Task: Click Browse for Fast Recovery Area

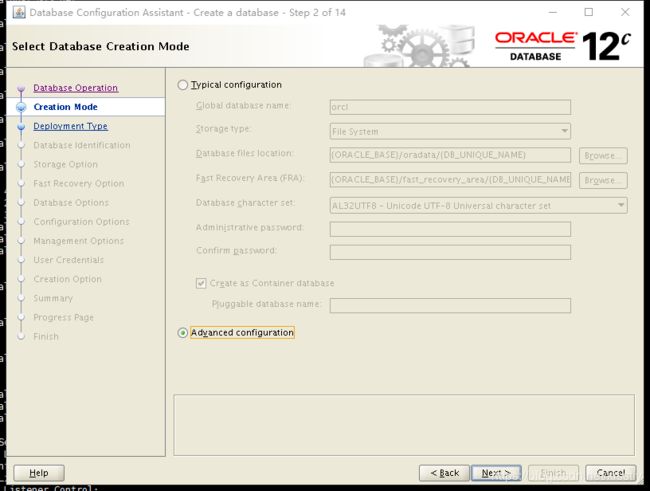Action: (x=603, y=180)
